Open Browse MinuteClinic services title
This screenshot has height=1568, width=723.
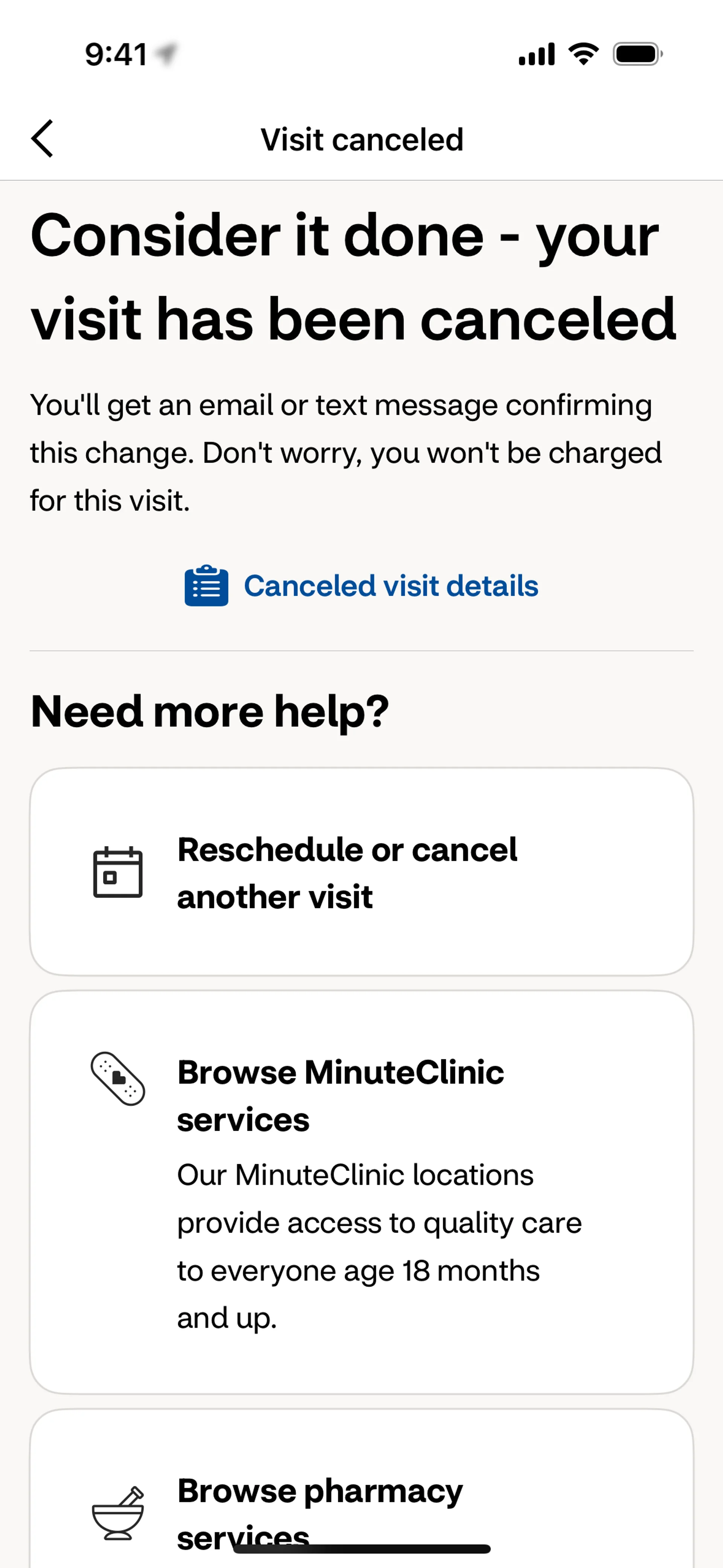pos(340,1096)
